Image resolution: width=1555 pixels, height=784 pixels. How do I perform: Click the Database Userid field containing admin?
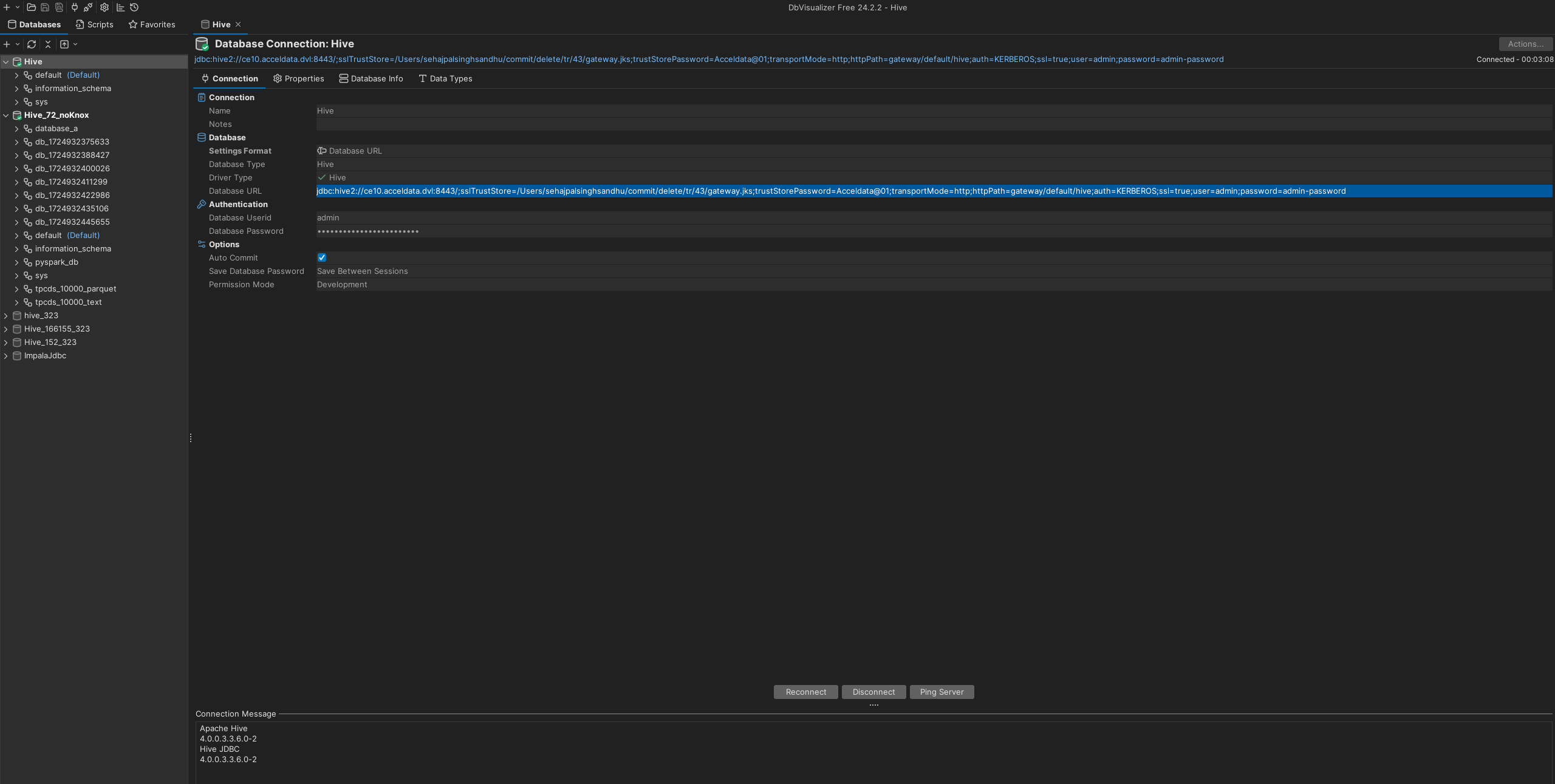[x=934, y=218]
